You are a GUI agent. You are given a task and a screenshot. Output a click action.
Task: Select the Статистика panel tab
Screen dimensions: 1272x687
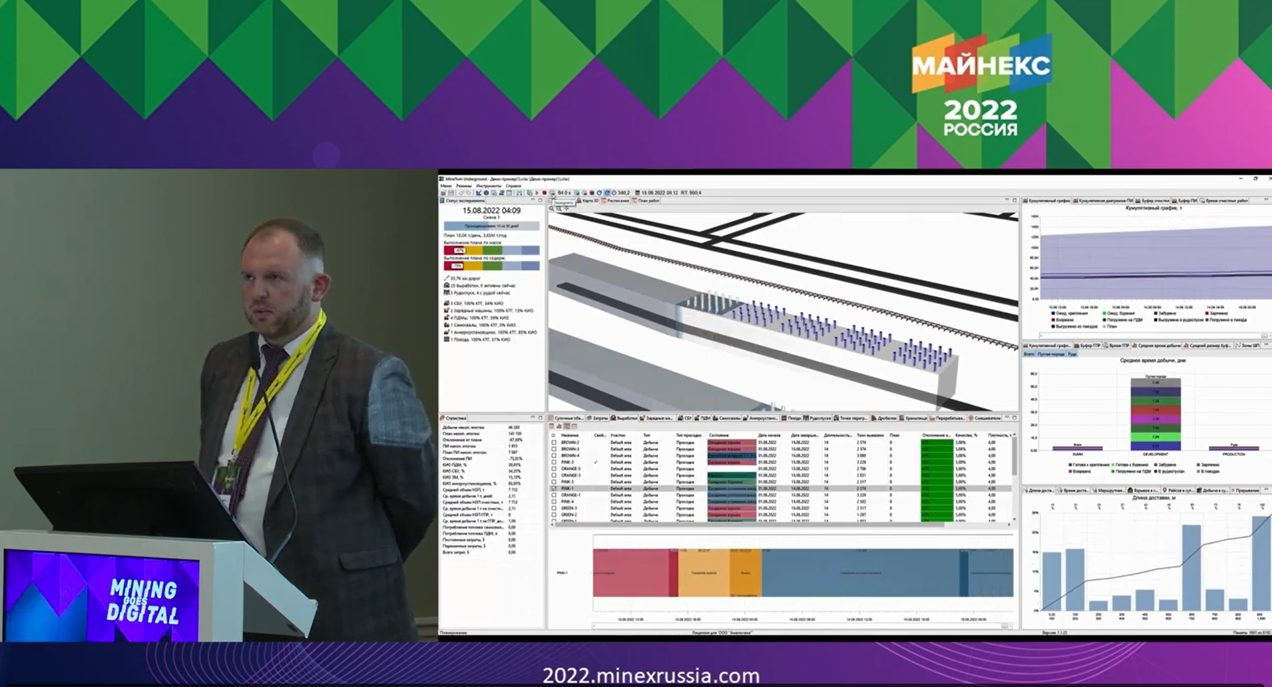[455, 418]
